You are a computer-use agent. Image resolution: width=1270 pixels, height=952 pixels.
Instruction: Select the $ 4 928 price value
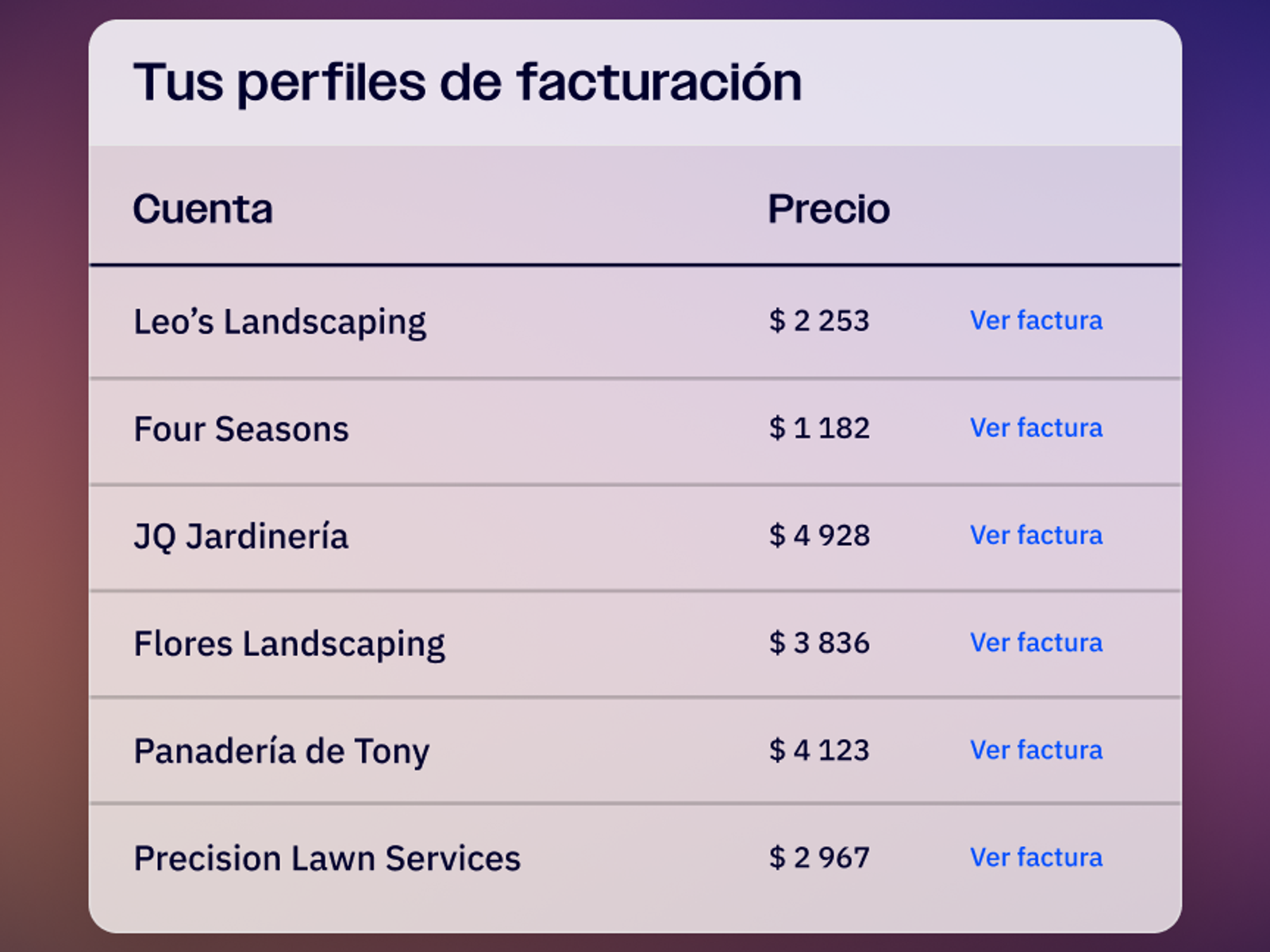coord(819,535)
